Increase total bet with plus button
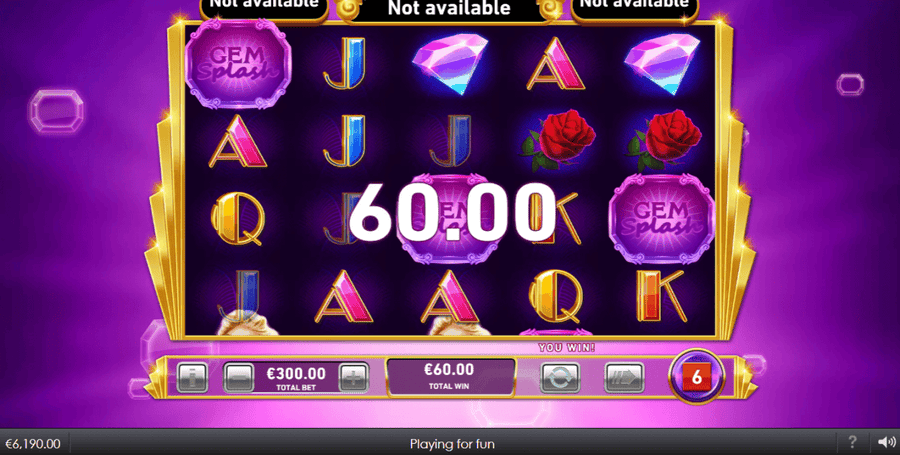 (354, 378)
